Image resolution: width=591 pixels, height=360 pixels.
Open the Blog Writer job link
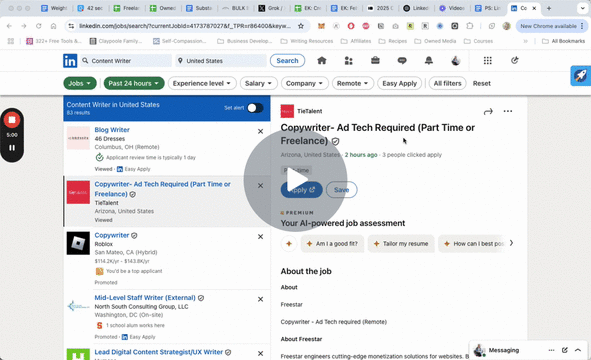click(x=112, y=130)
